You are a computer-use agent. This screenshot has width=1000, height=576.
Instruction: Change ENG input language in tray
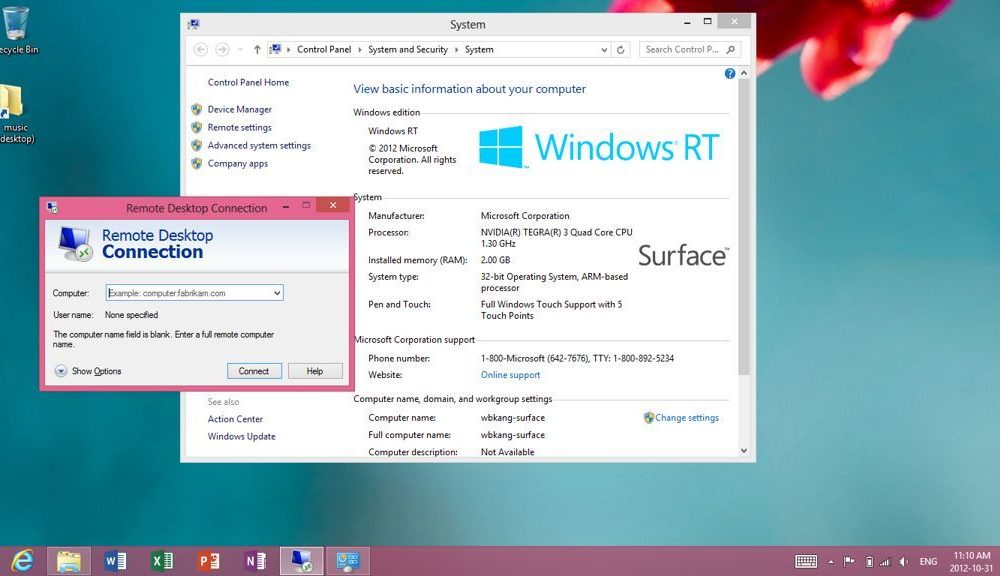click(x=928, y=561)
